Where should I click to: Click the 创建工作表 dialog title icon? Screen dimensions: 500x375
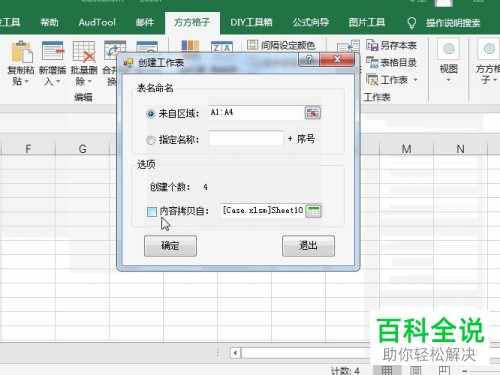click(128, 63)
